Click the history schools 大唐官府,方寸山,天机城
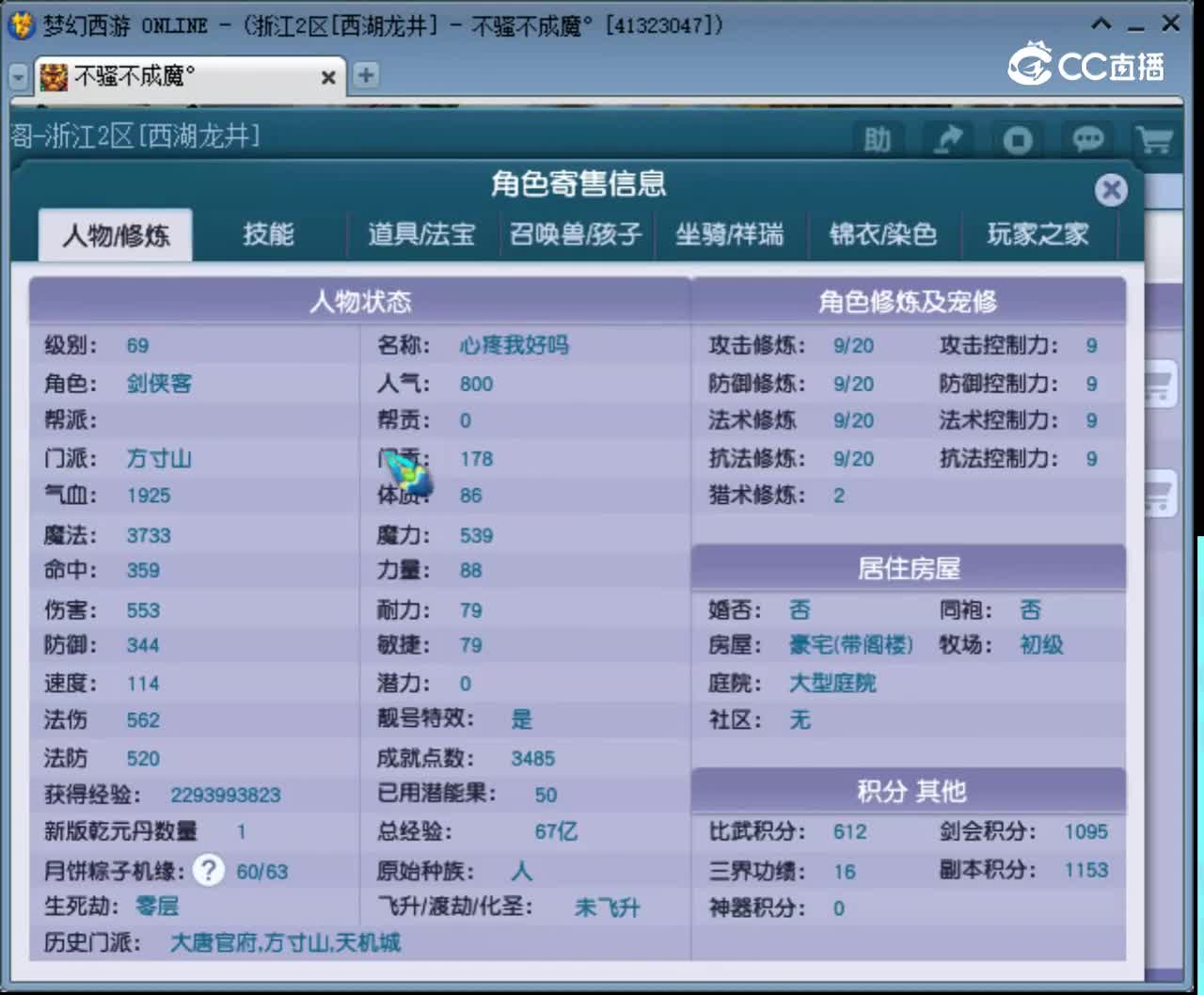Viewport: 1204px width, 995px height. click(x=285, y=942)
